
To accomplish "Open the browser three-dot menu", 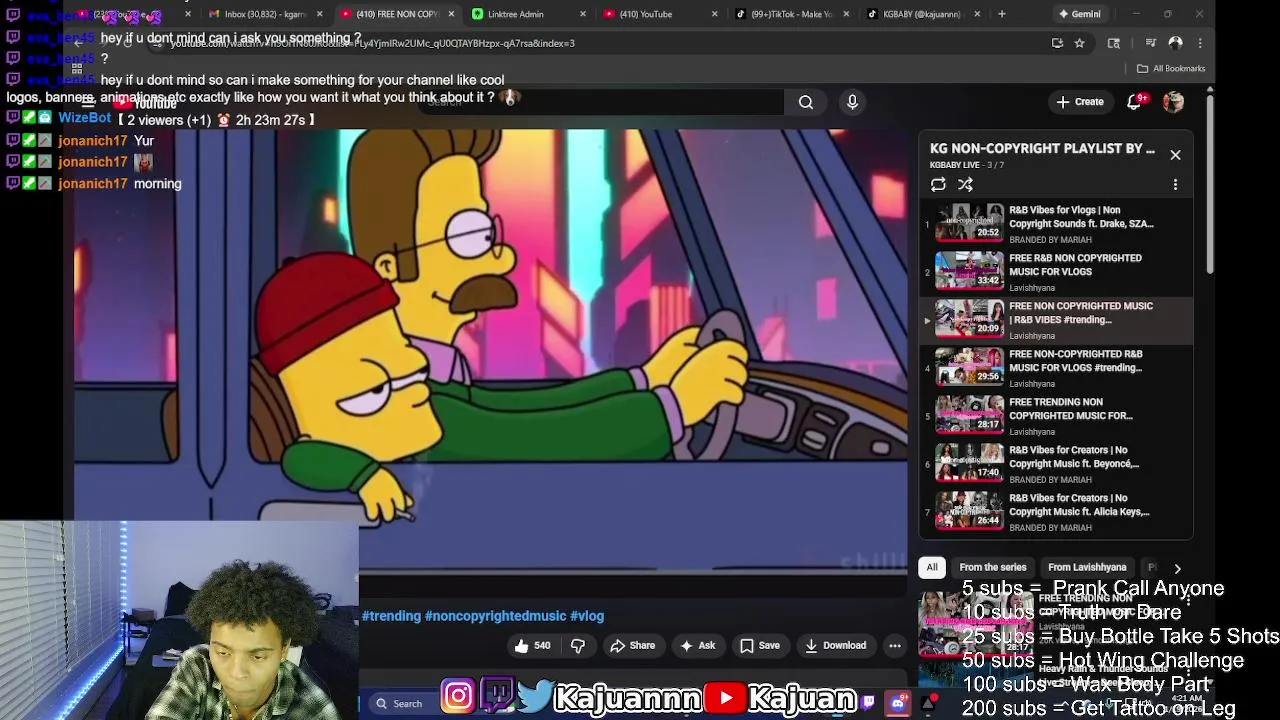I will (x=1200, y=43).
